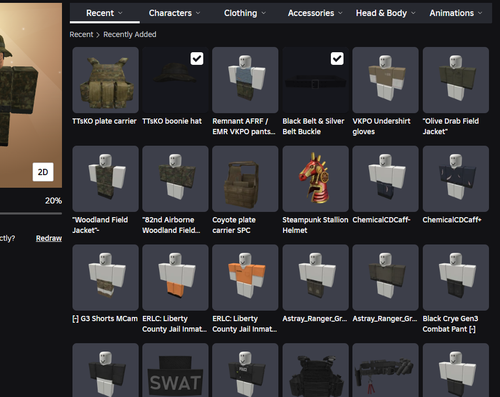Expand the Characters dropdown arrow

pos(198,13)
